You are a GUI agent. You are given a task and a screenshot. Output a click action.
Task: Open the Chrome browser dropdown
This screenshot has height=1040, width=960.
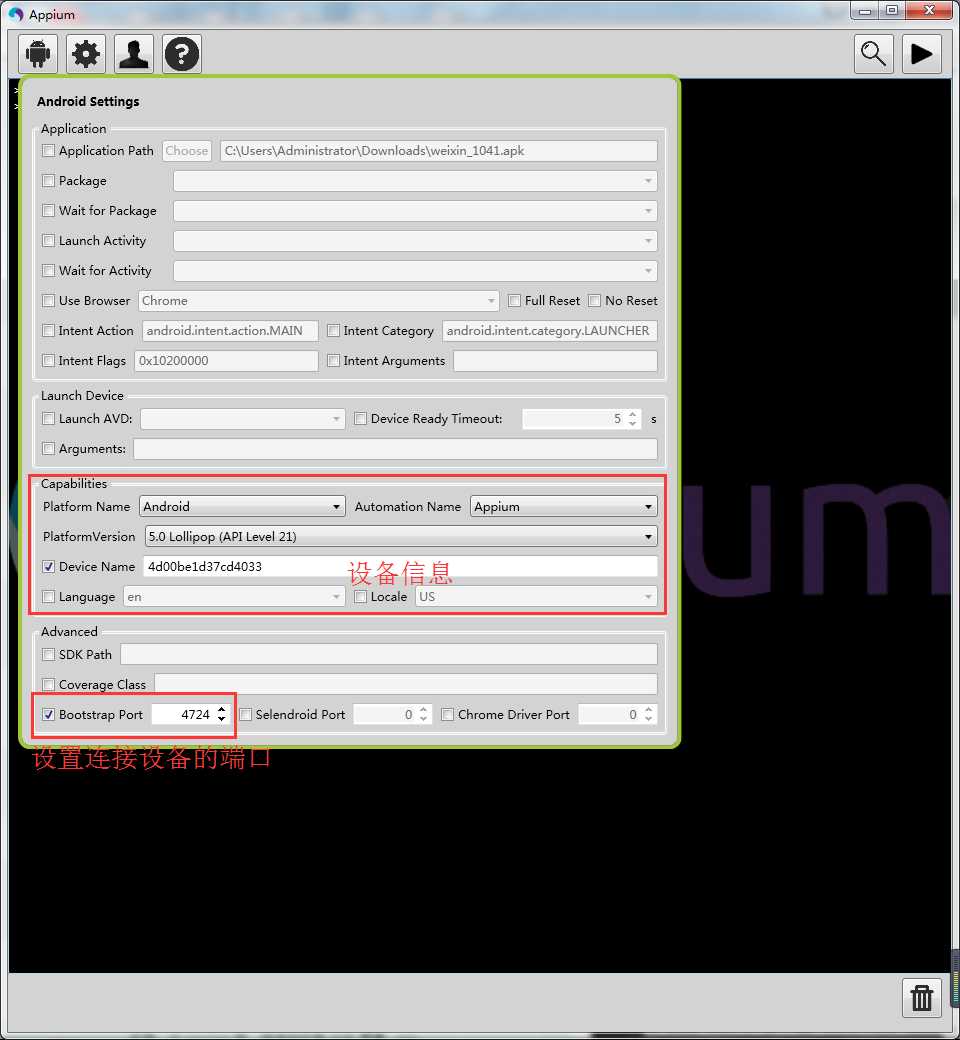(x=318, y=300)
